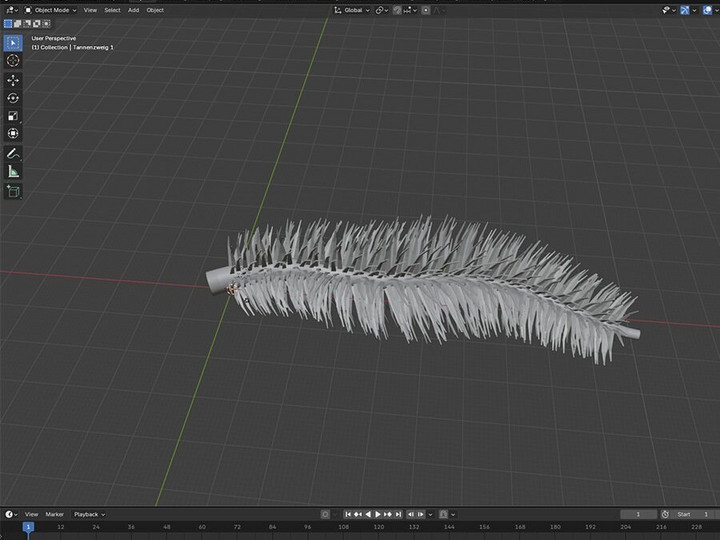The height and width of the screenshot is (540, 720).
Task: Set selection mode to invert
Action: coord(37,23)
